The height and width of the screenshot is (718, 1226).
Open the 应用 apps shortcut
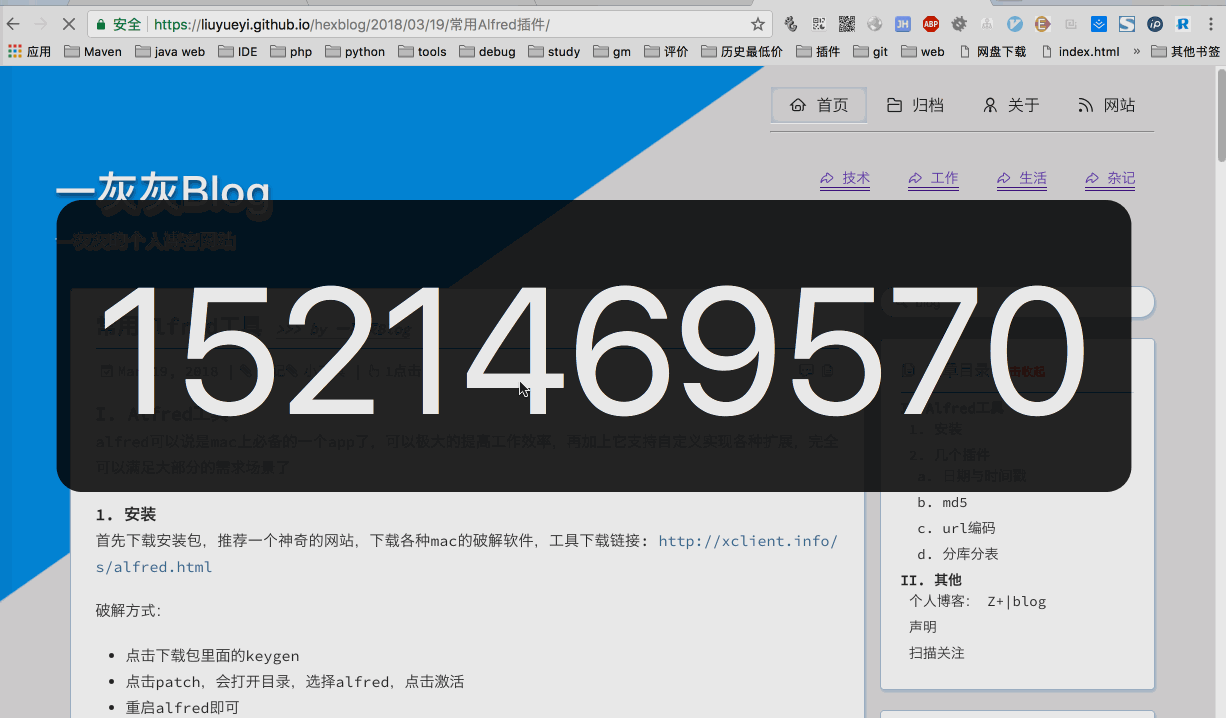(29, 52)
